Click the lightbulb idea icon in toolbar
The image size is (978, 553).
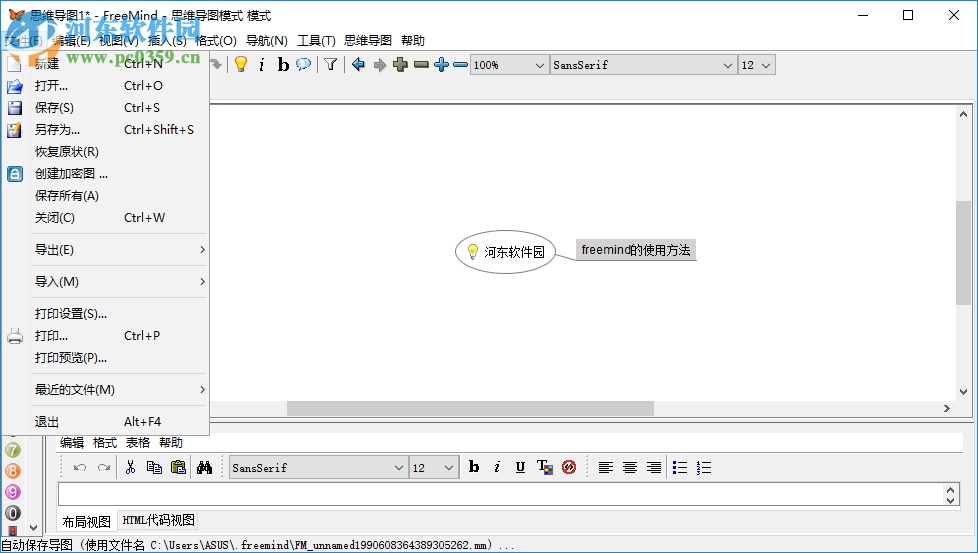click(x=241, y=64)
